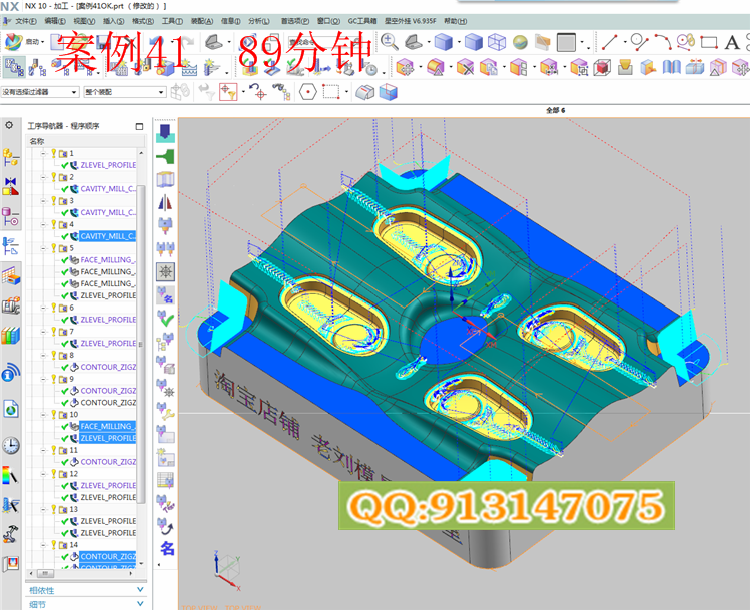
Task: Click scroll-down arrow of navigator list
Action: (141, 564)
